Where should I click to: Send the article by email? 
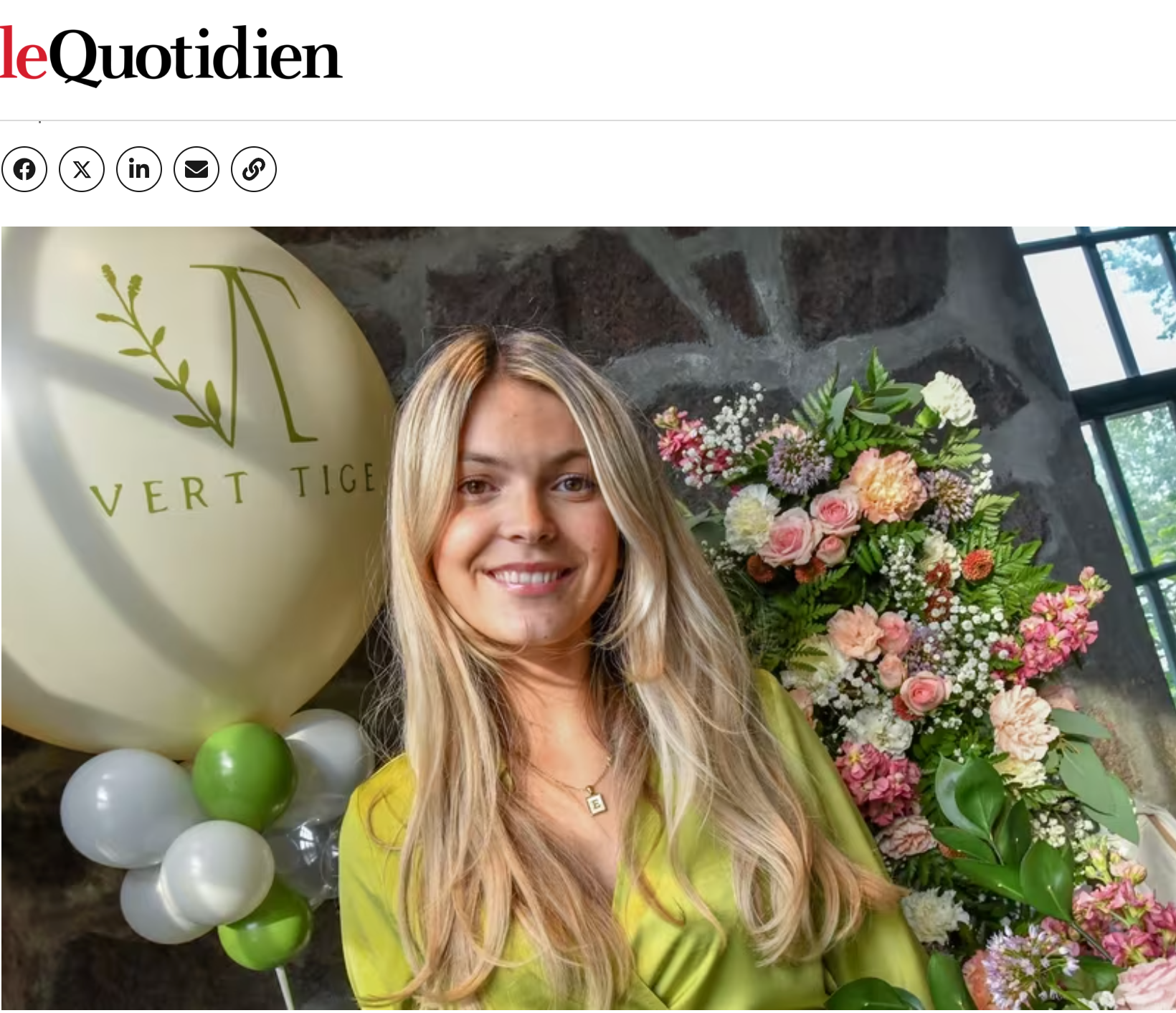click(x=196, y=169)
